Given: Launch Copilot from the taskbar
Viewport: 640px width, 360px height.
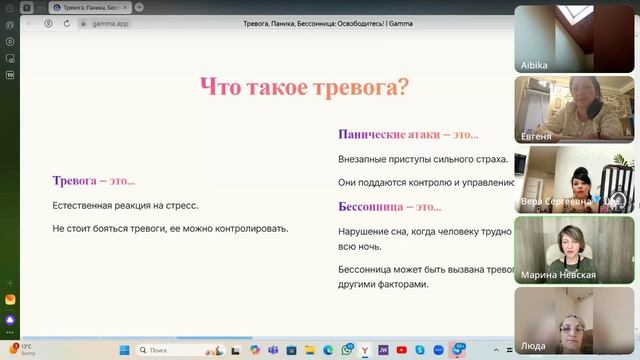Looking at the screenshot, I should tap(255, 350).
